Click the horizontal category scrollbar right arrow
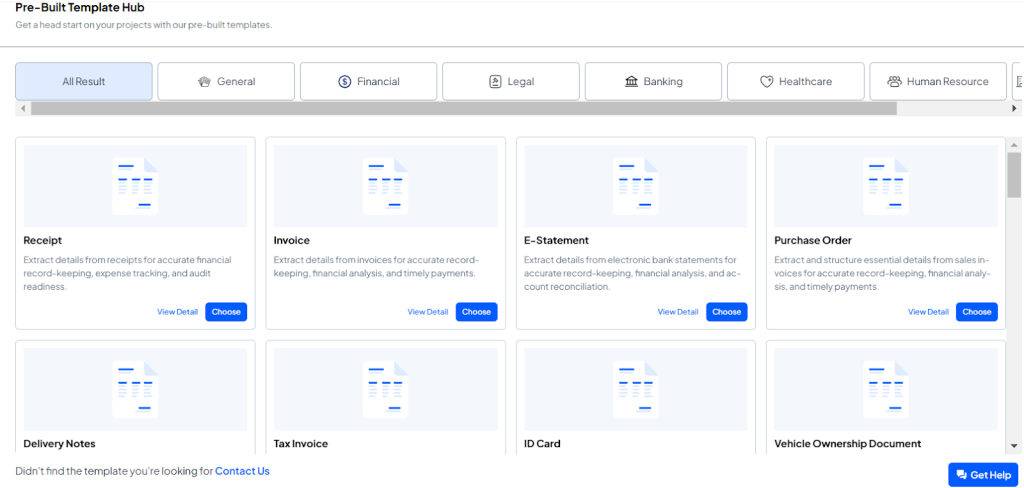The width and height of the screenshot is (1024, 488). (1015, 108)
